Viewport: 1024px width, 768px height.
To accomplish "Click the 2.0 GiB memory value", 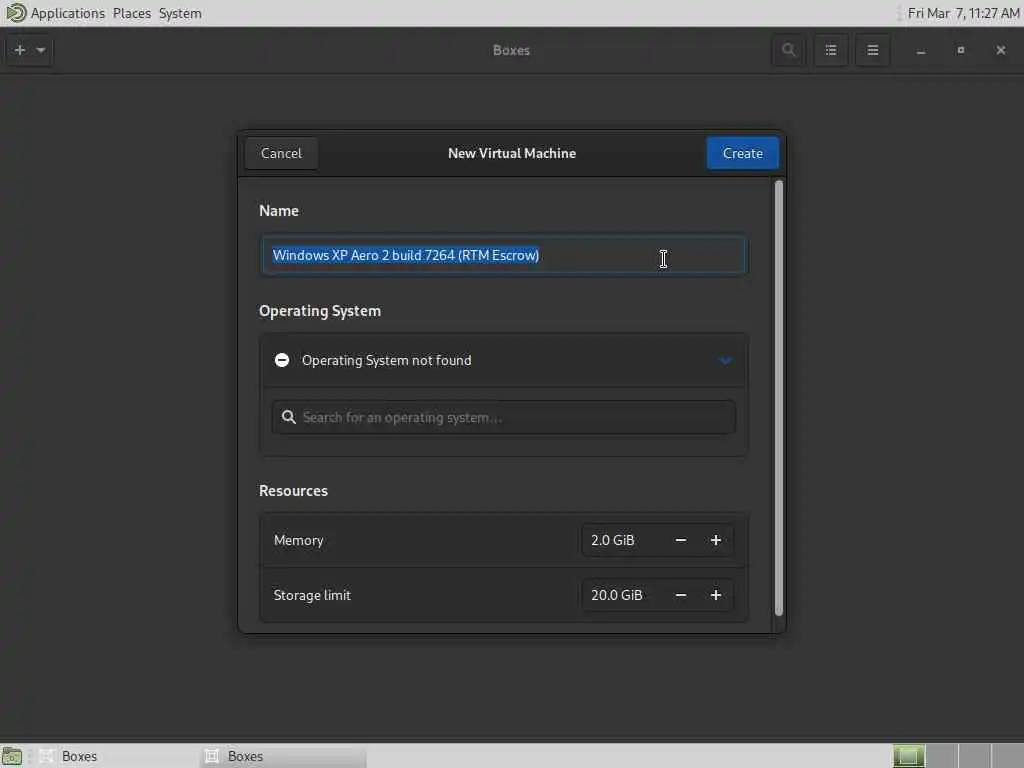I will click(613, 540).
